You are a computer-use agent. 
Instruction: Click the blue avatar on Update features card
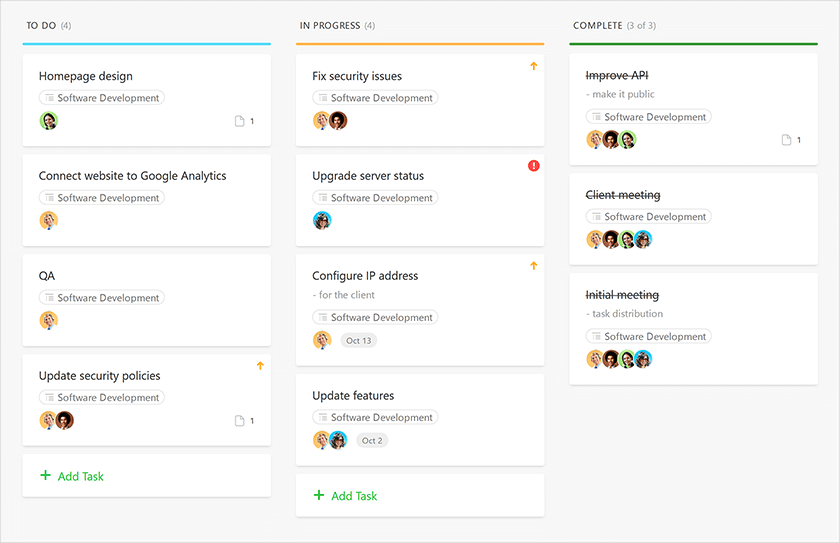point(338,440)
